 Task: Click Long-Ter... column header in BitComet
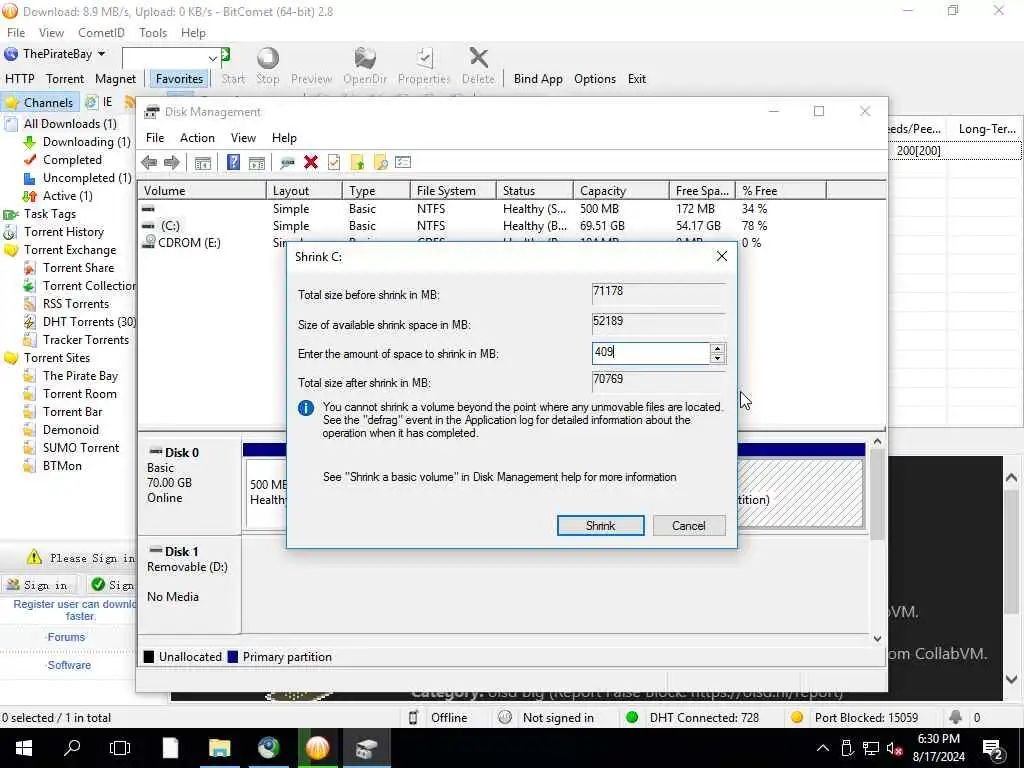[x=987, y=129]
